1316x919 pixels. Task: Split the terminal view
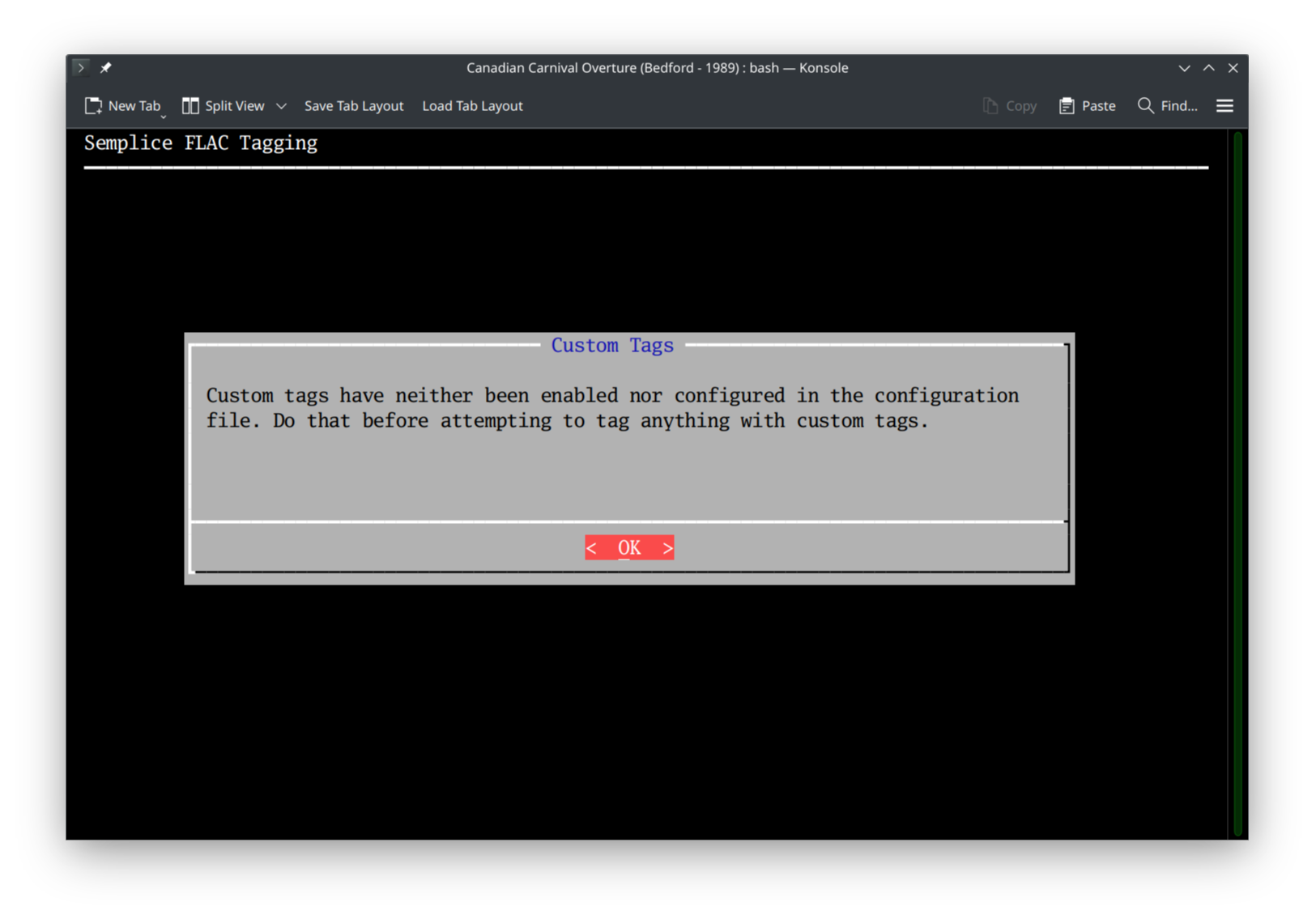pyautogui.click(x=223, y=105)
